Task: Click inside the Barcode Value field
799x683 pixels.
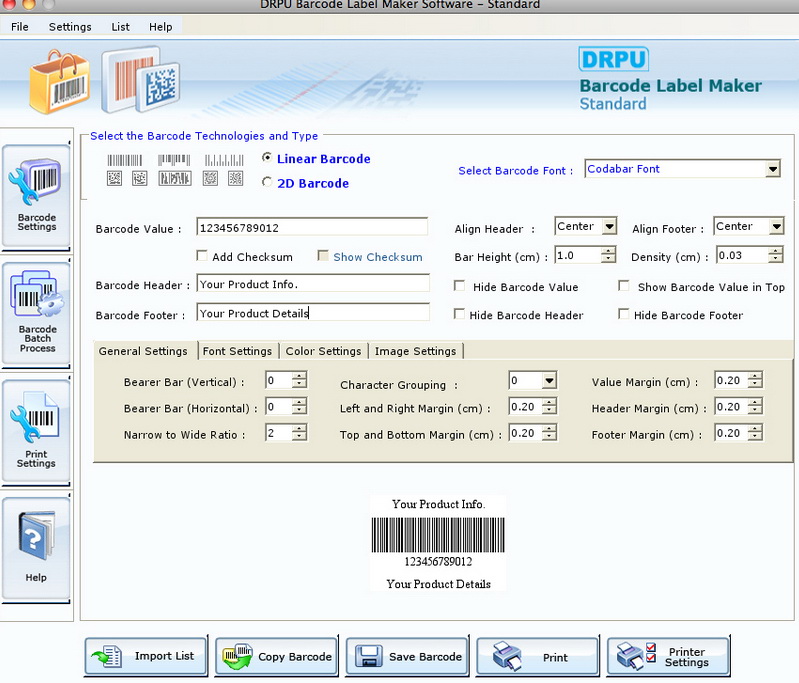Action: [x=312, y=228]
